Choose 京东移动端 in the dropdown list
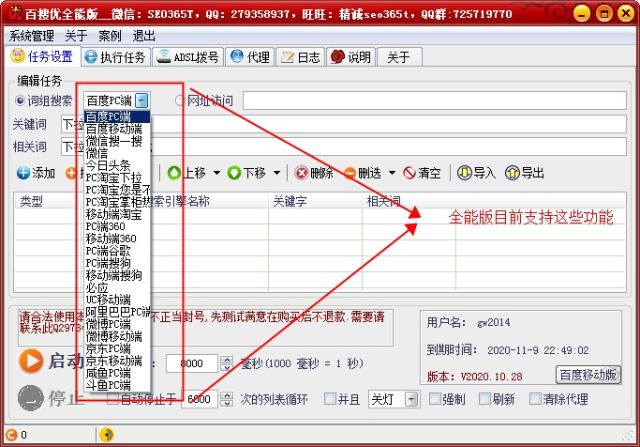The width and height of the screenshot is (640, 447). click(117, 361)
